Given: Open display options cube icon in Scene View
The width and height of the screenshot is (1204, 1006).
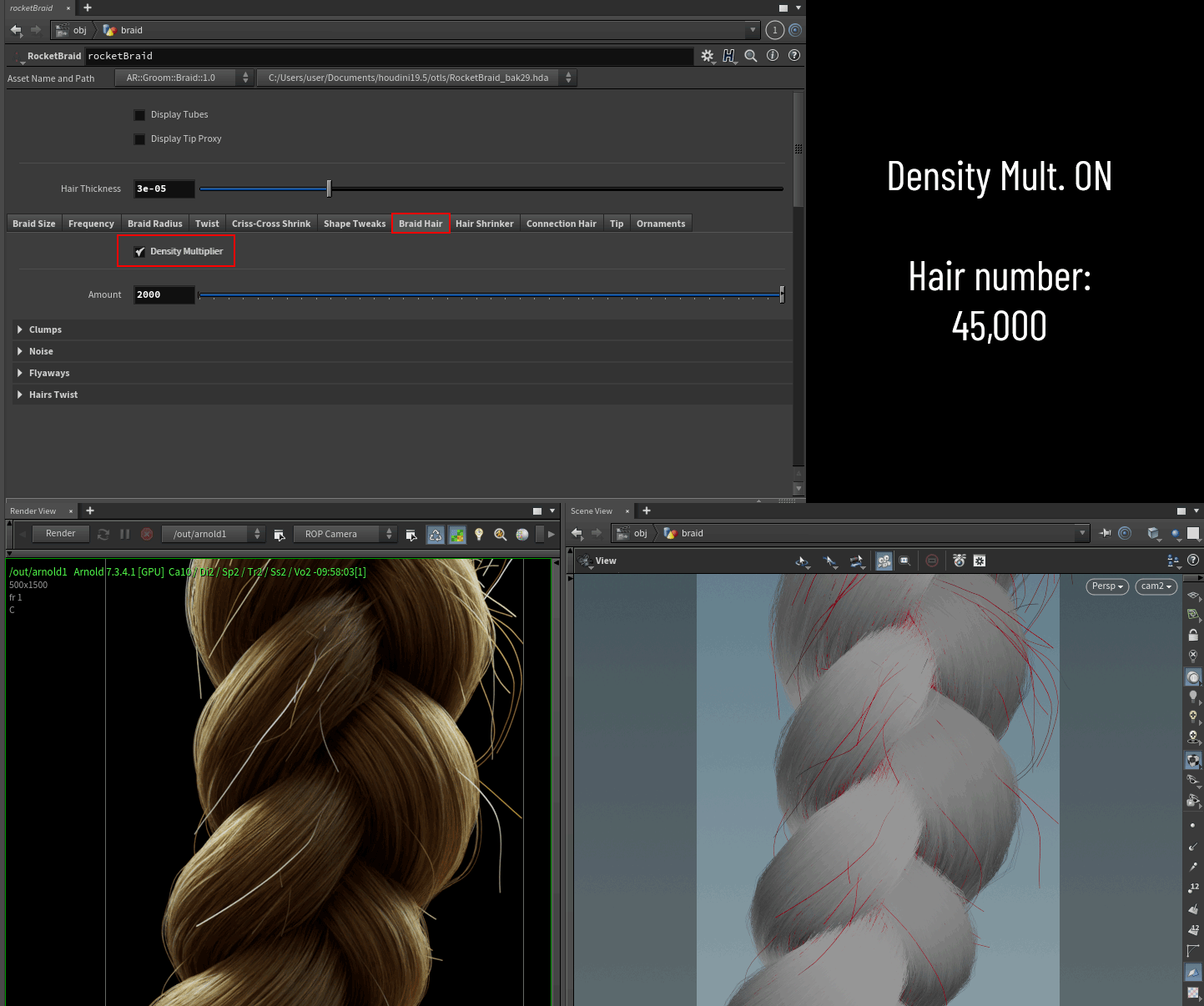Looking at the screenshot, I should pos(1153,534).
